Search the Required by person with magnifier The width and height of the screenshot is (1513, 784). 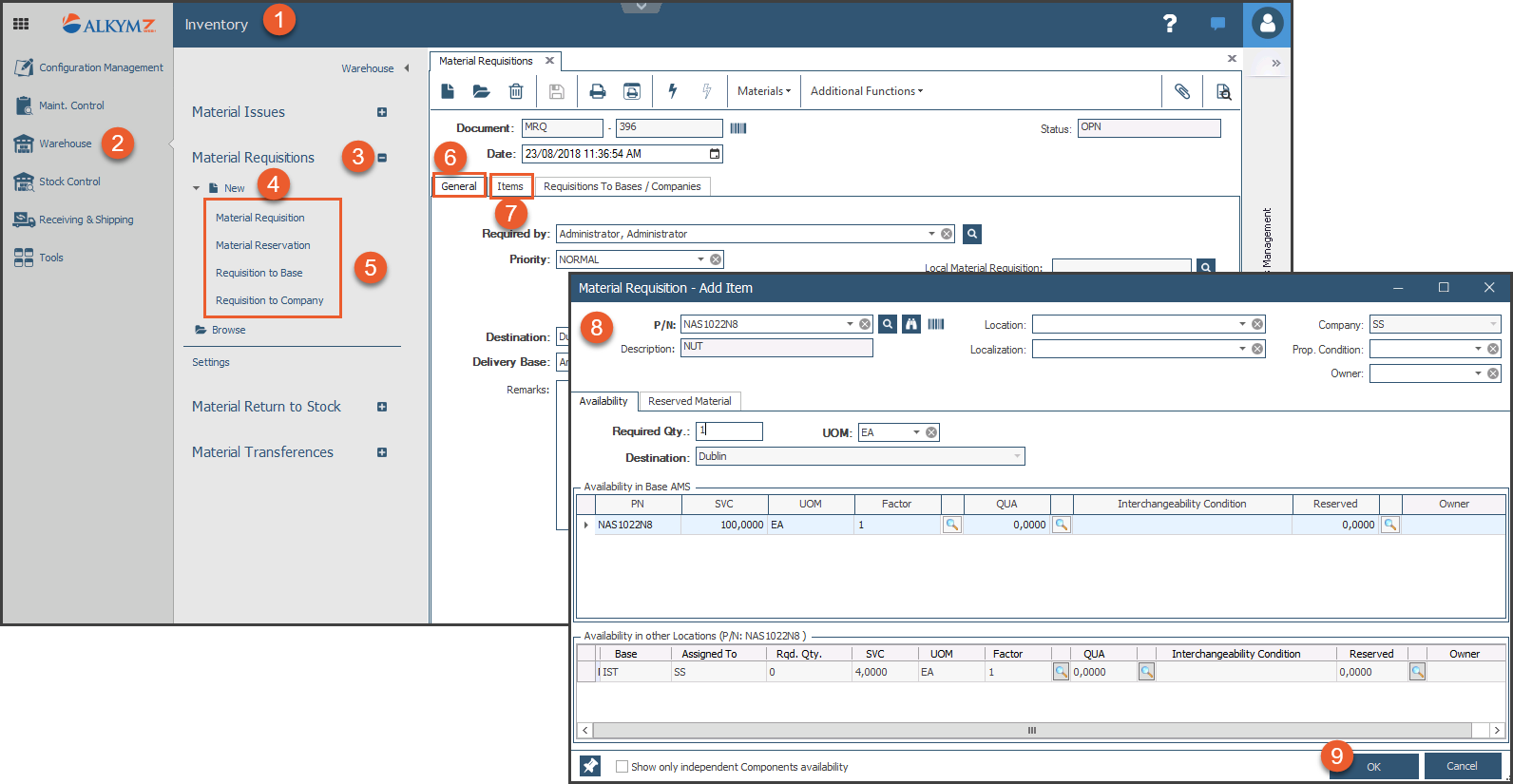coord(971,234)
